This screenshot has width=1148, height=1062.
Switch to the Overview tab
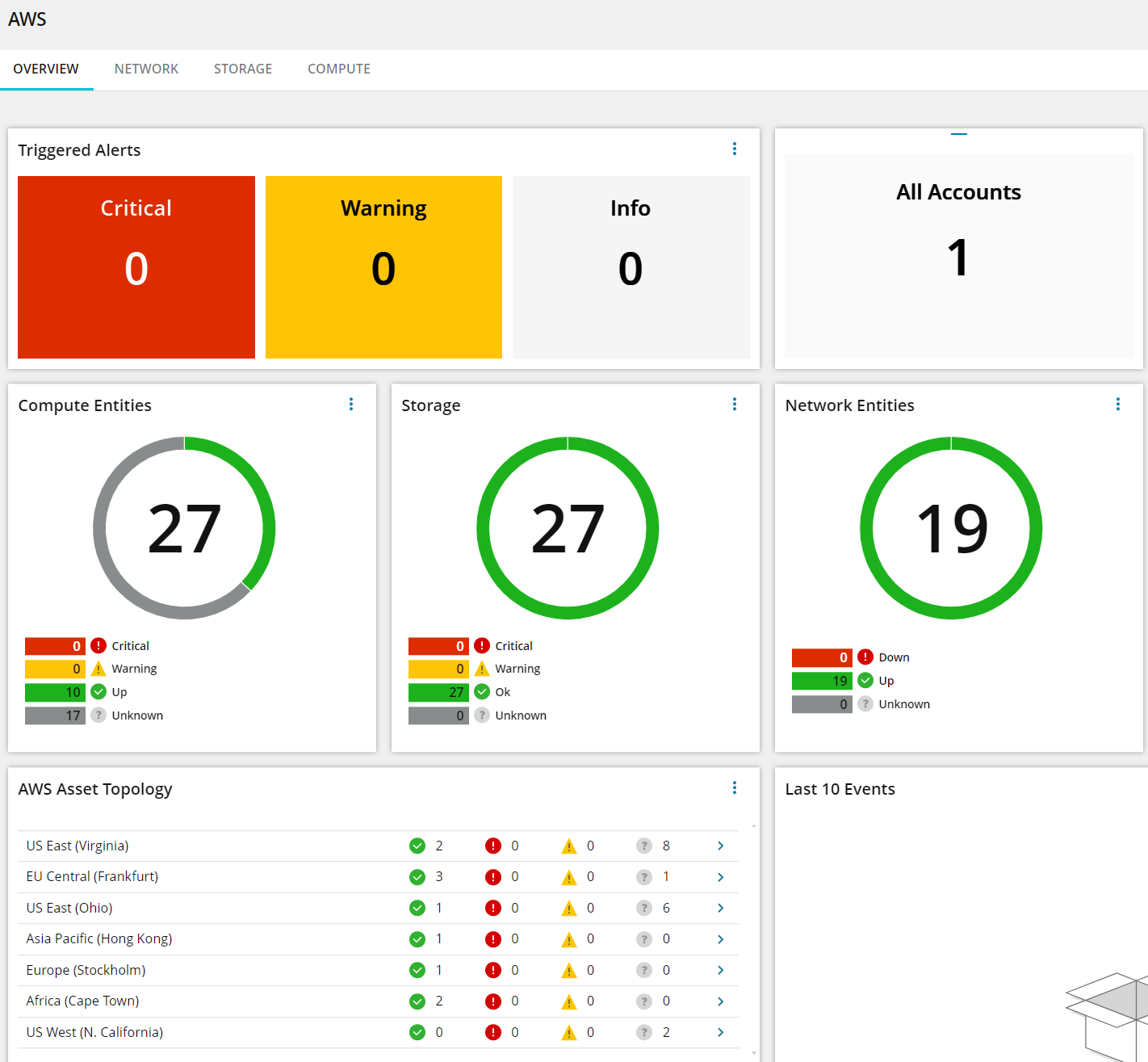pos(46,69)
